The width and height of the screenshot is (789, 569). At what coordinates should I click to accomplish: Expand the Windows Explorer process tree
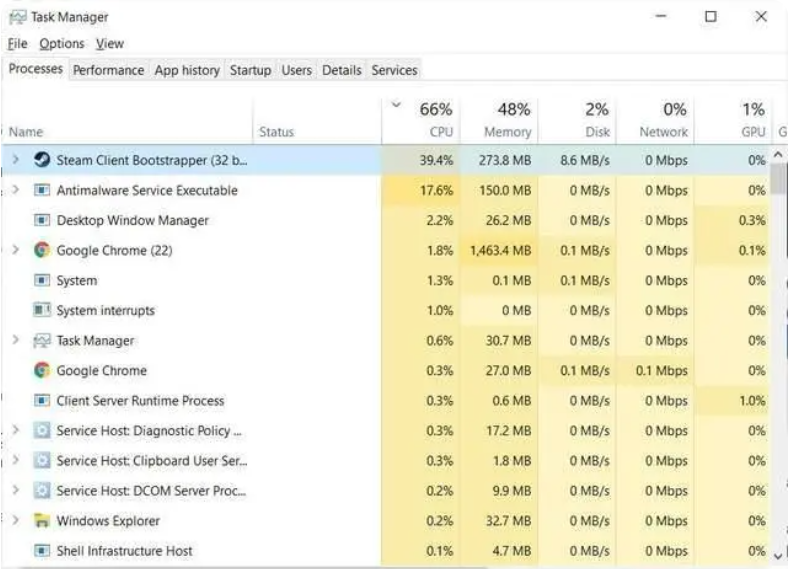[15, 521]
